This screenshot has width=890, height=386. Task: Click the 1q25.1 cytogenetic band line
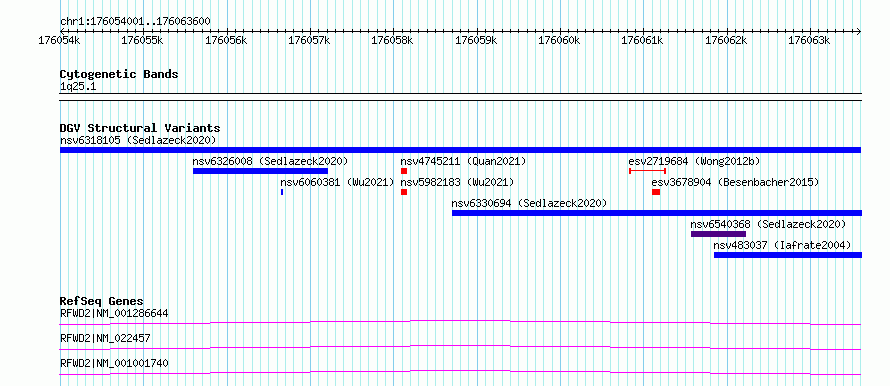(x=460, y=97)
